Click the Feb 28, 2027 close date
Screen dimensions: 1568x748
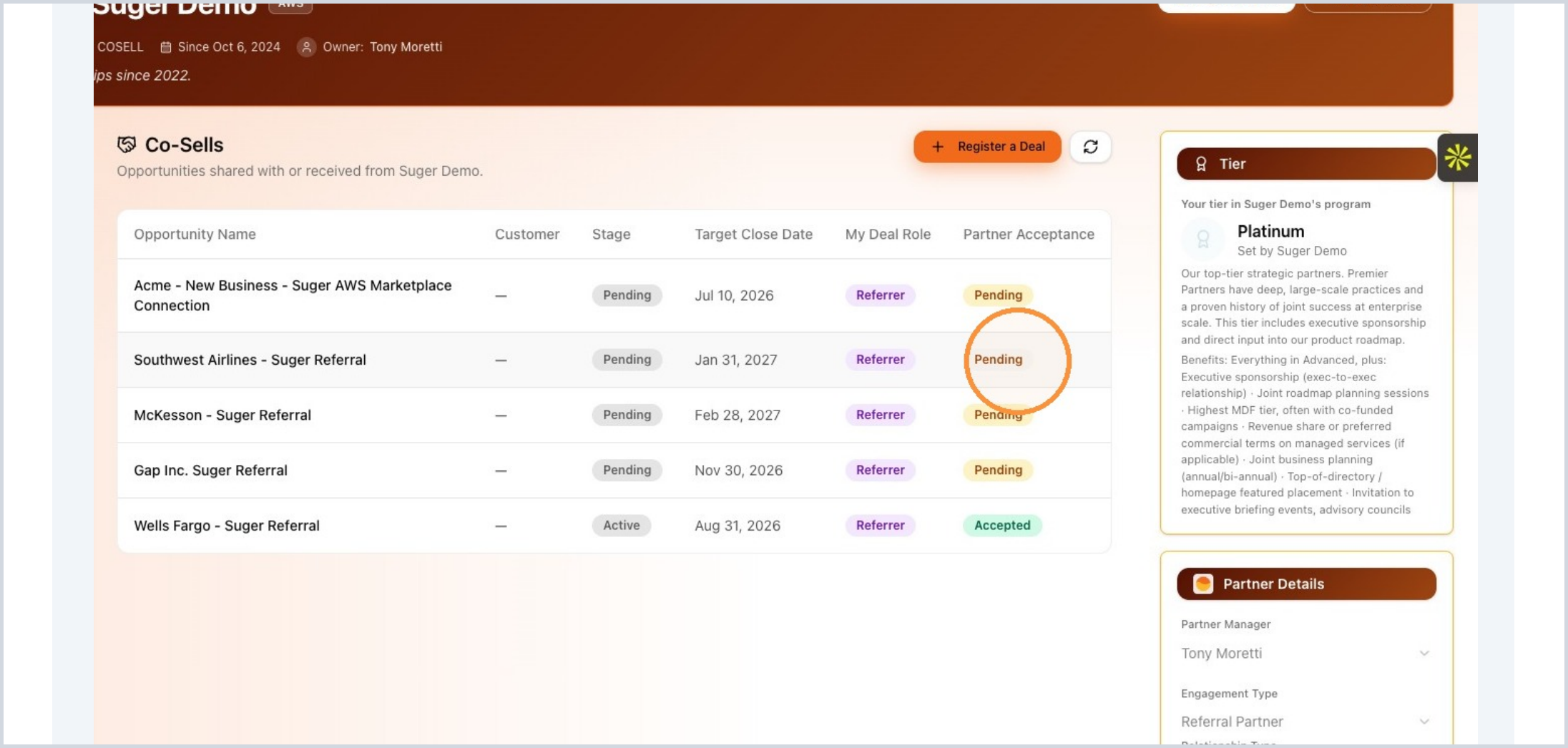[x=737, y=415]
